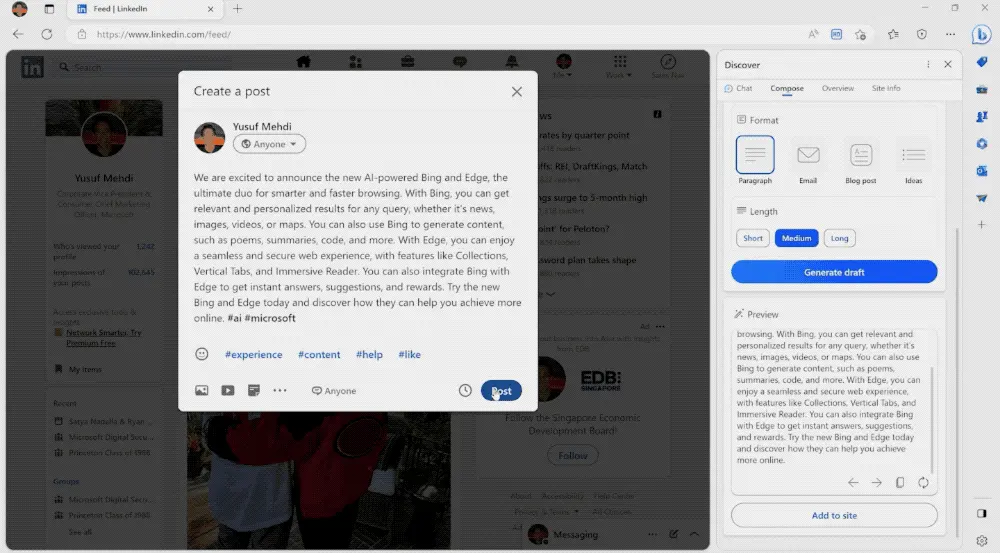Add a photo to the post
This screenshot has width=1000, height=553.
click(x=202, y=390)
